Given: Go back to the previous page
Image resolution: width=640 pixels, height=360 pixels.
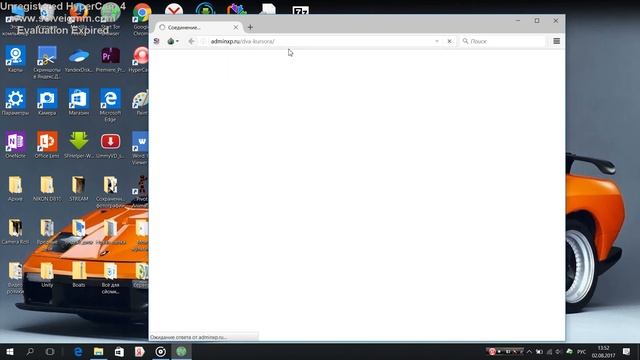Looking at the screenshot, I should point(191,41).
